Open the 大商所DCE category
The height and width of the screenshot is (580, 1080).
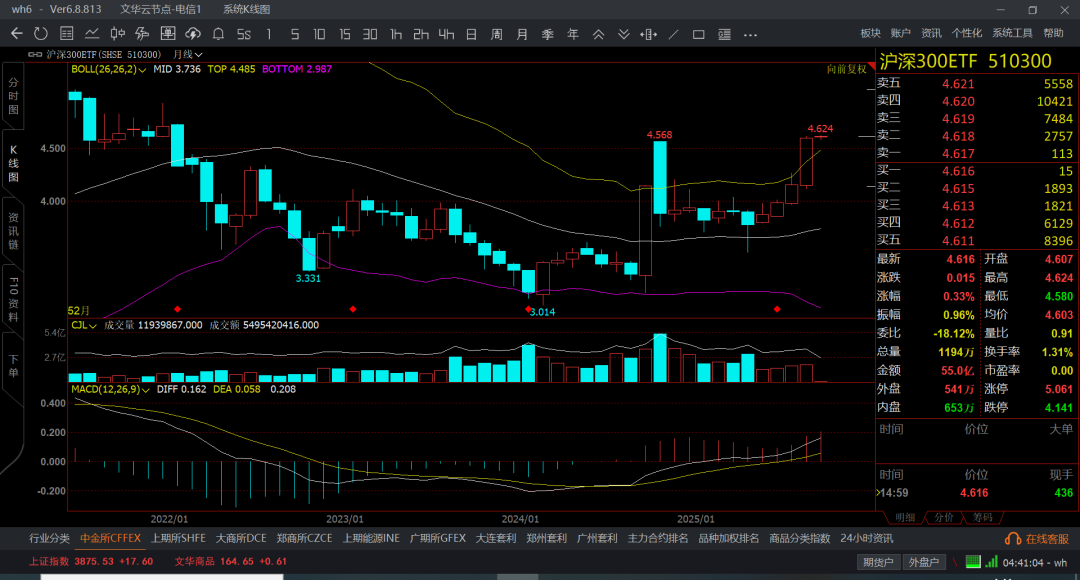point(241,539)
